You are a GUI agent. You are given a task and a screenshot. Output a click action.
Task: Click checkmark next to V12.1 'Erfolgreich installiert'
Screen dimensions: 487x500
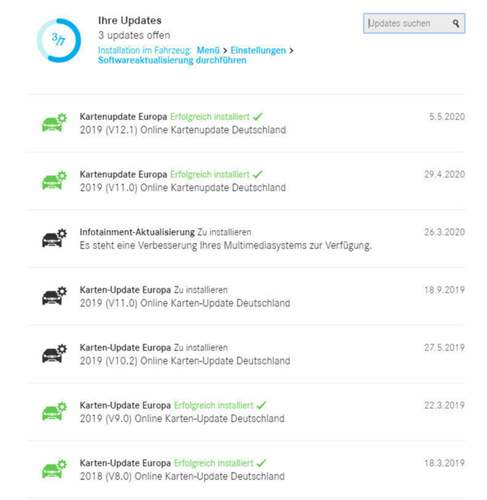pos(258,117)
